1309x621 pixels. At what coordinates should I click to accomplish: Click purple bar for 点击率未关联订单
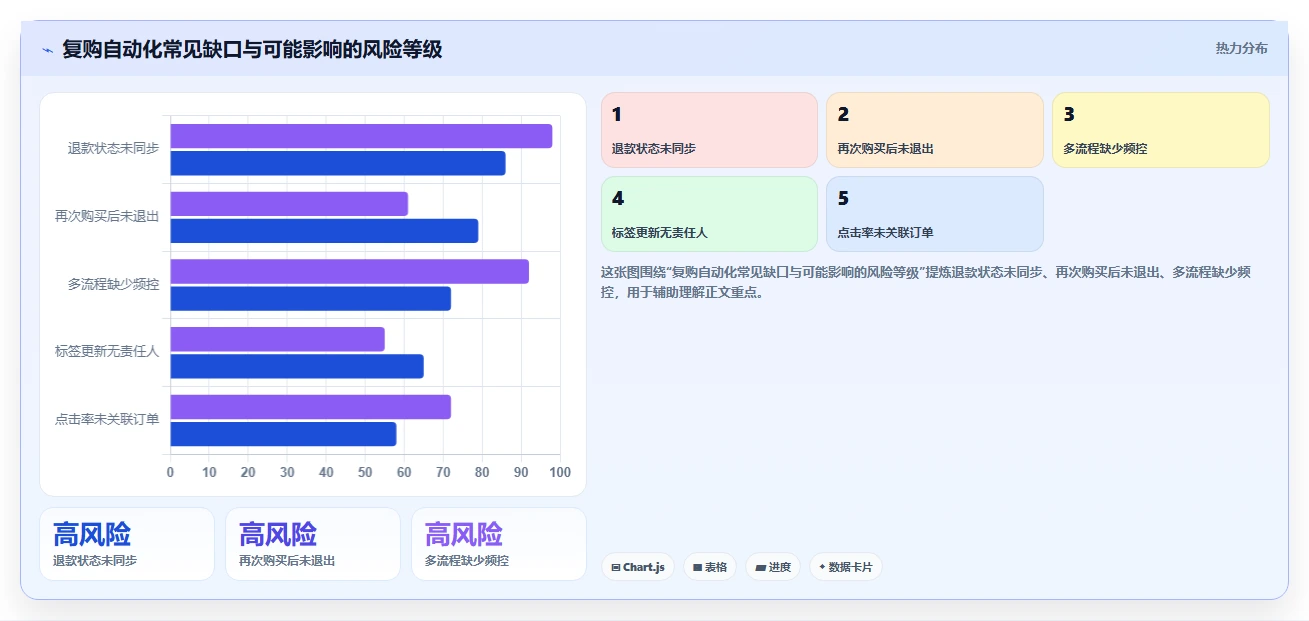click(311, 407)
